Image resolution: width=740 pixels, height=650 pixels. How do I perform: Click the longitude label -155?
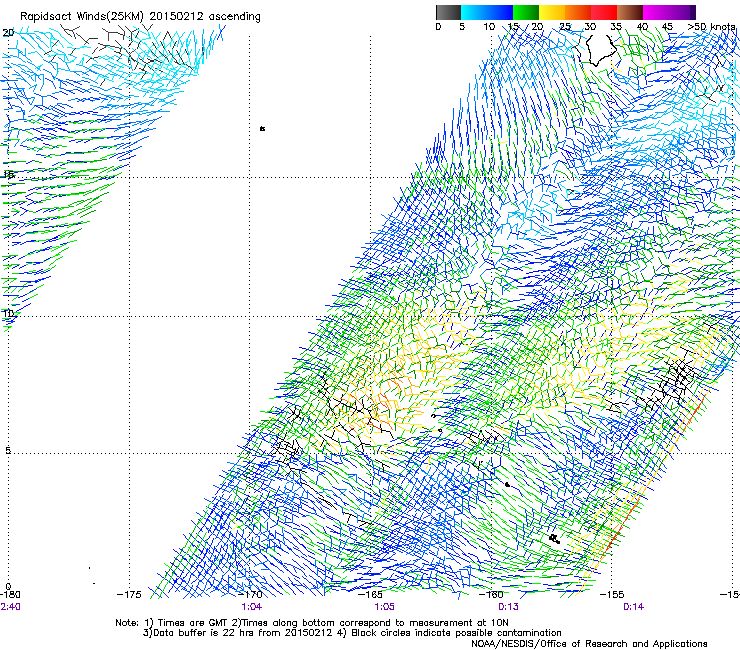pyautogui.click(x=612, y=595)
